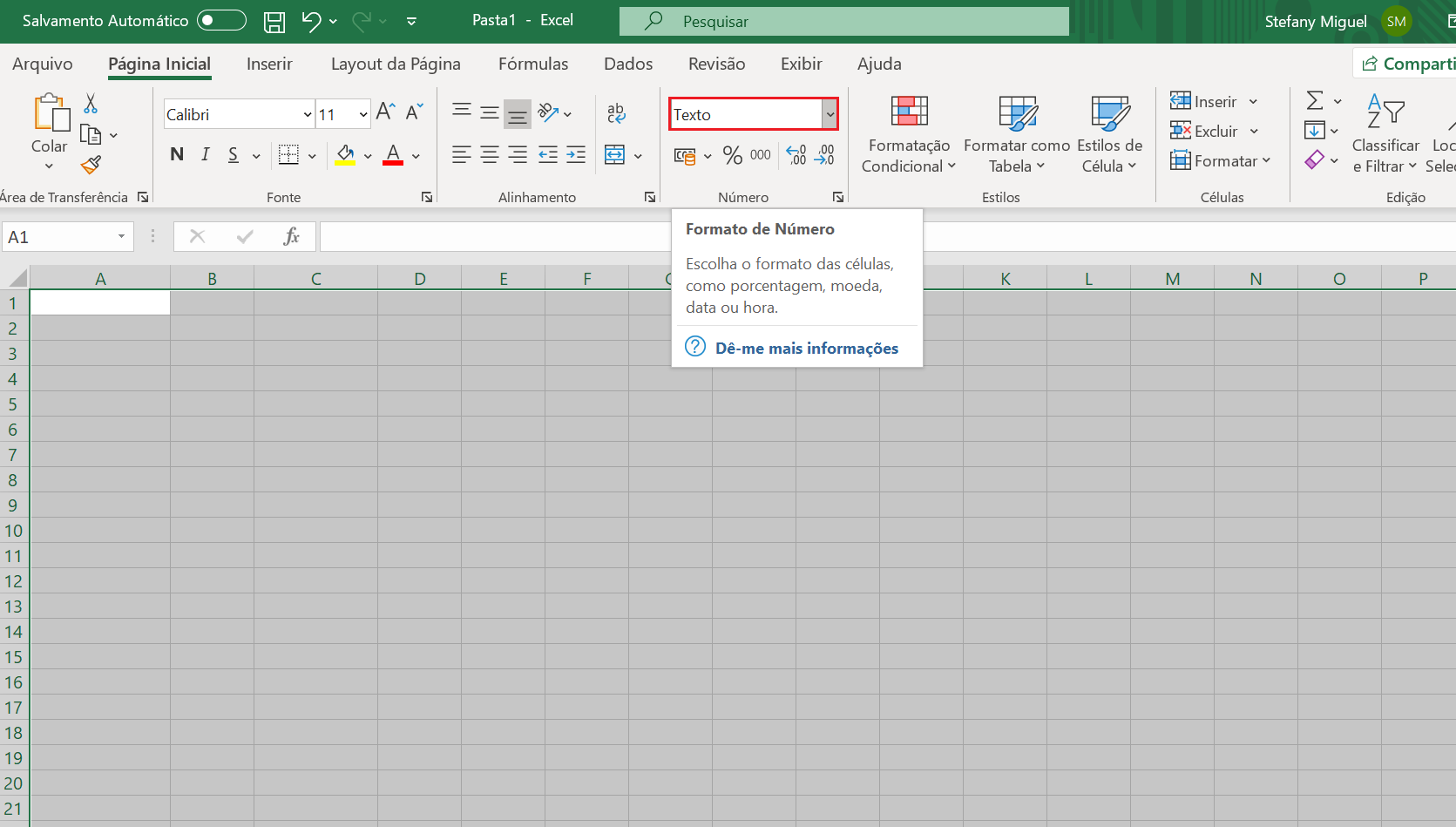Click the Pesquisar search box

coord(844,21)
